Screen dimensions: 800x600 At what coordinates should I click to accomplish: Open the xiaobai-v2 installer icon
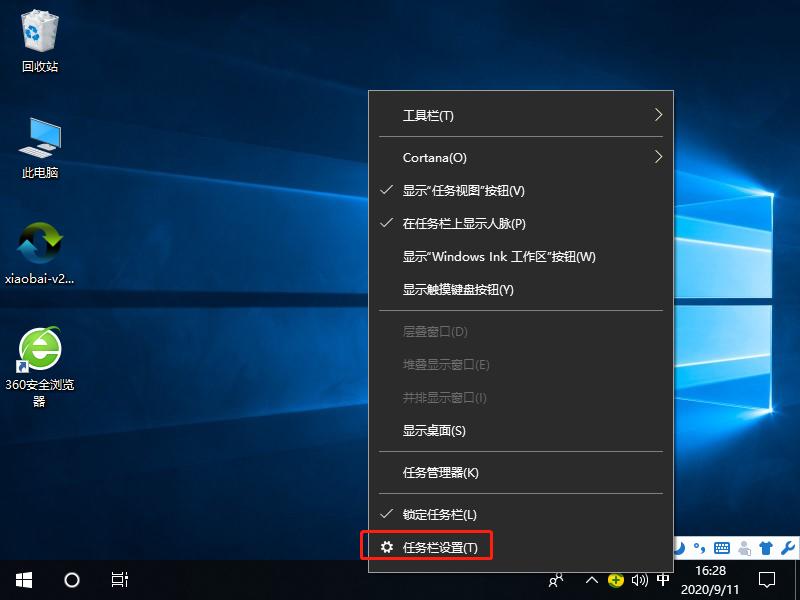click(40, 252)
